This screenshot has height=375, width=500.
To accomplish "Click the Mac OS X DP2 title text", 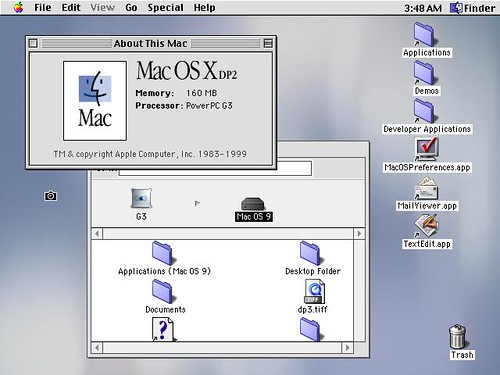I will 186,71.
